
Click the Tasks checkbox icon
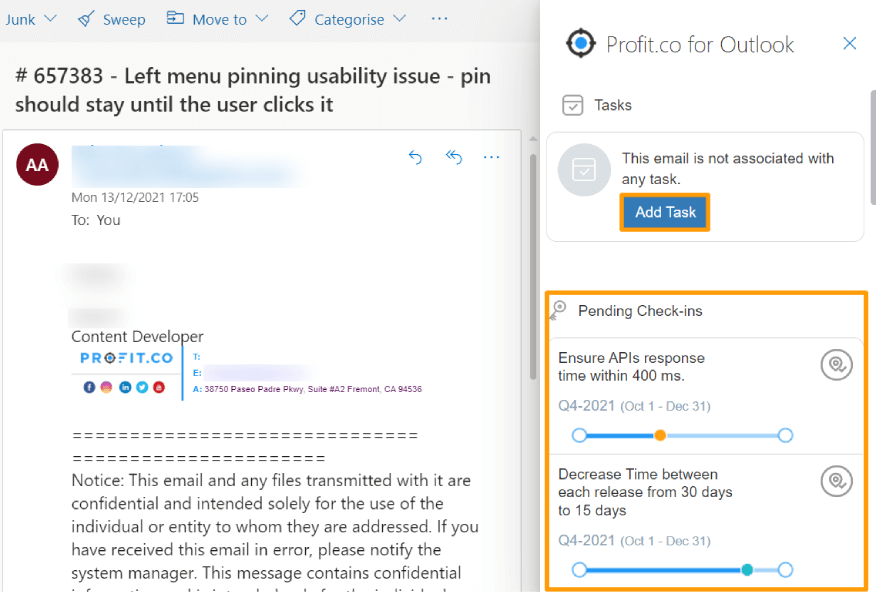point(573,105)
